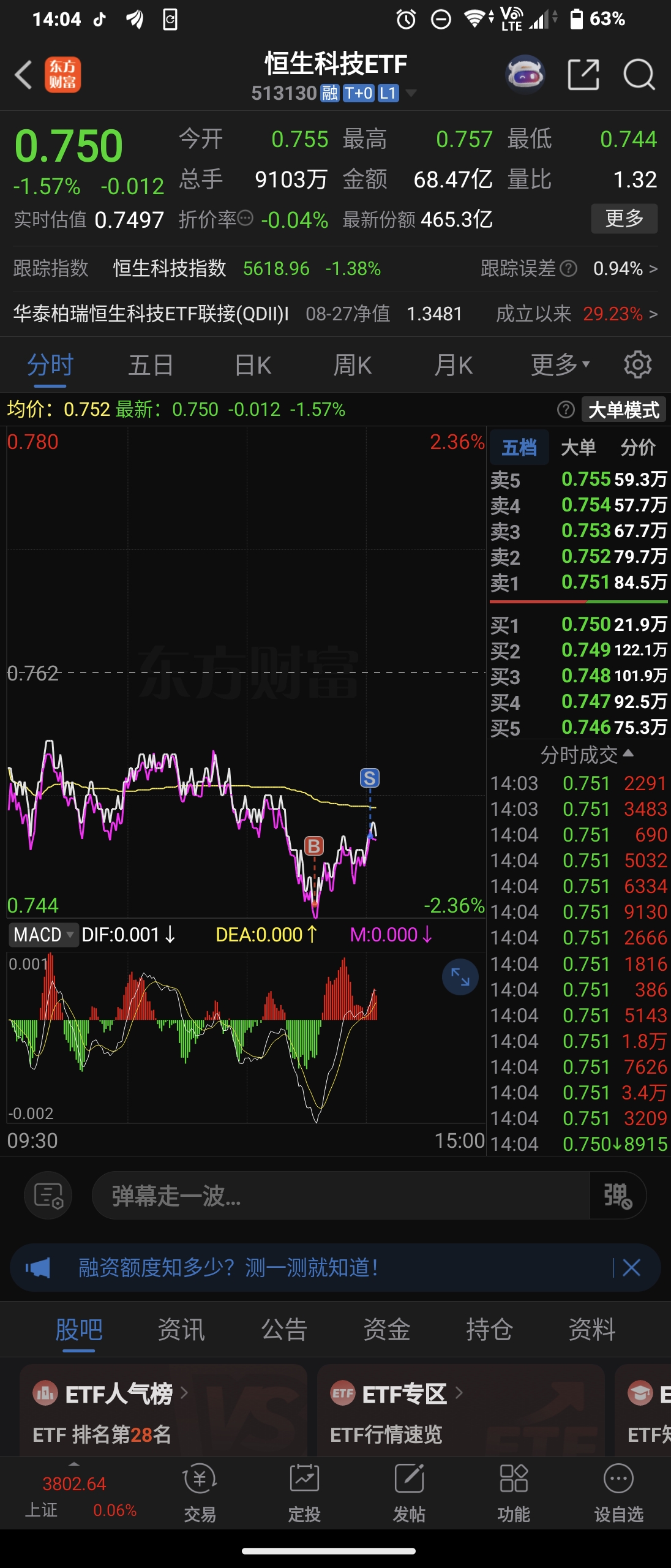
Task: Tap the L1 level tag
Action: point(388,93)
